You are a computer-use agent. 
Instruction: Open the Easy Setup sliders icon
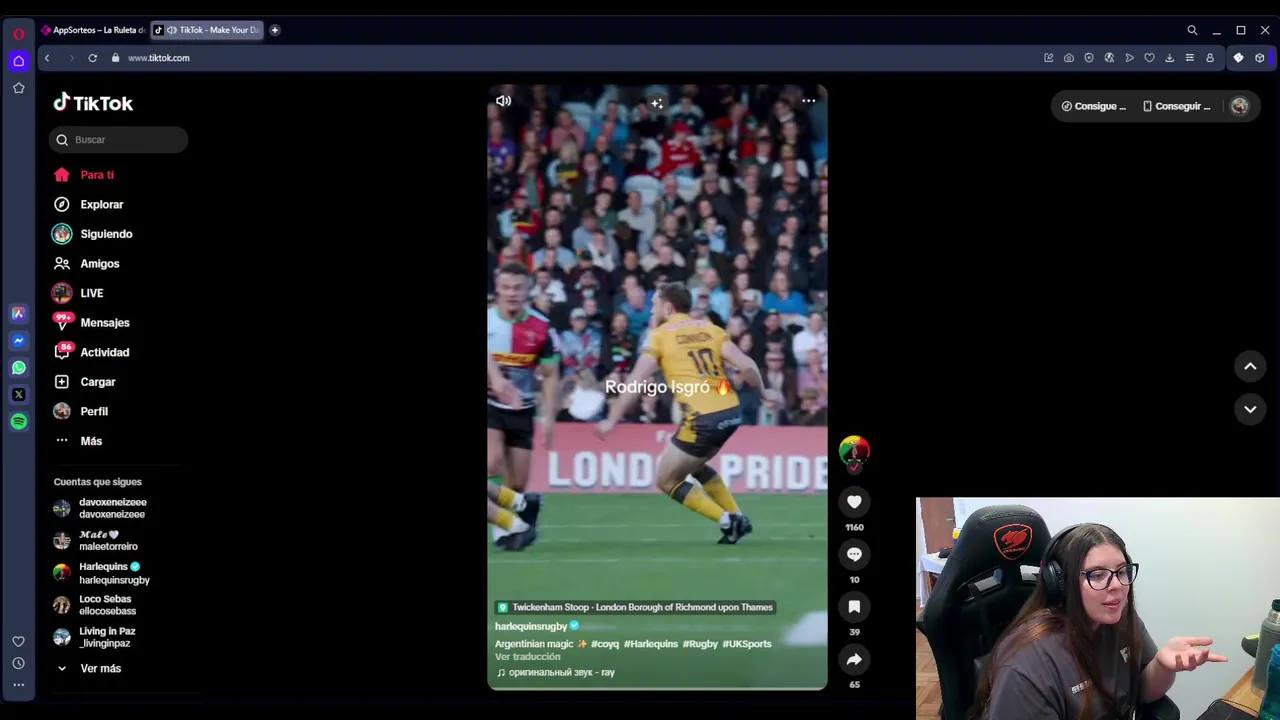point(1189,58)
